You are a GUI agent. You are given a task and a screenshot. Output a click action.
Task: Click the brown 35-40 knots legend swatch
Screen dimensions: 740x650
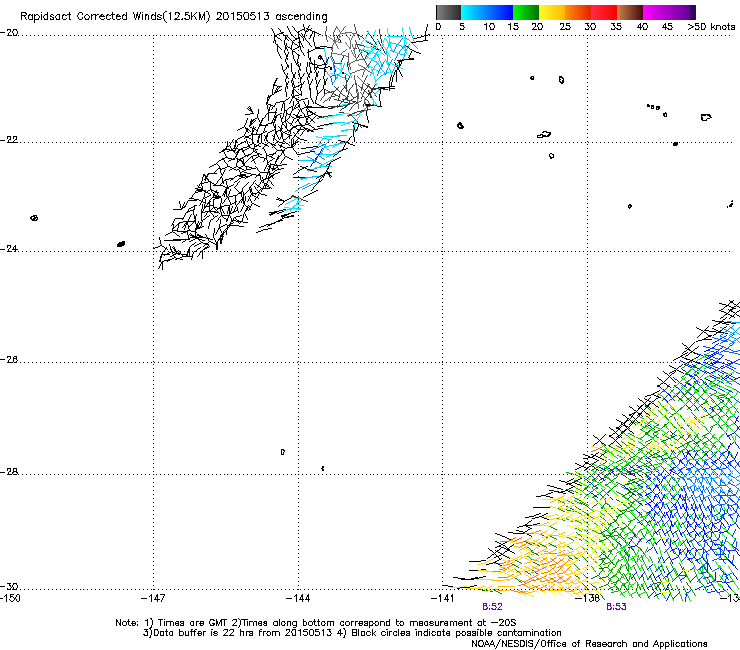pyautogui.click(x=630, y=12)
